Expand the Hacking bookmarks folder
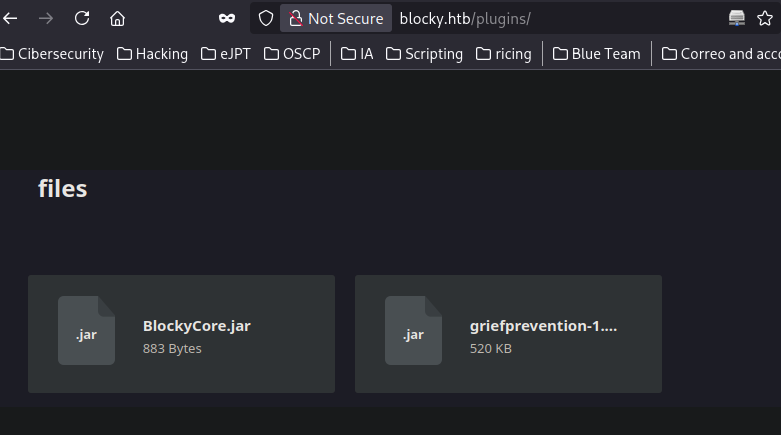The image size is (781, 435). [152, 54]
